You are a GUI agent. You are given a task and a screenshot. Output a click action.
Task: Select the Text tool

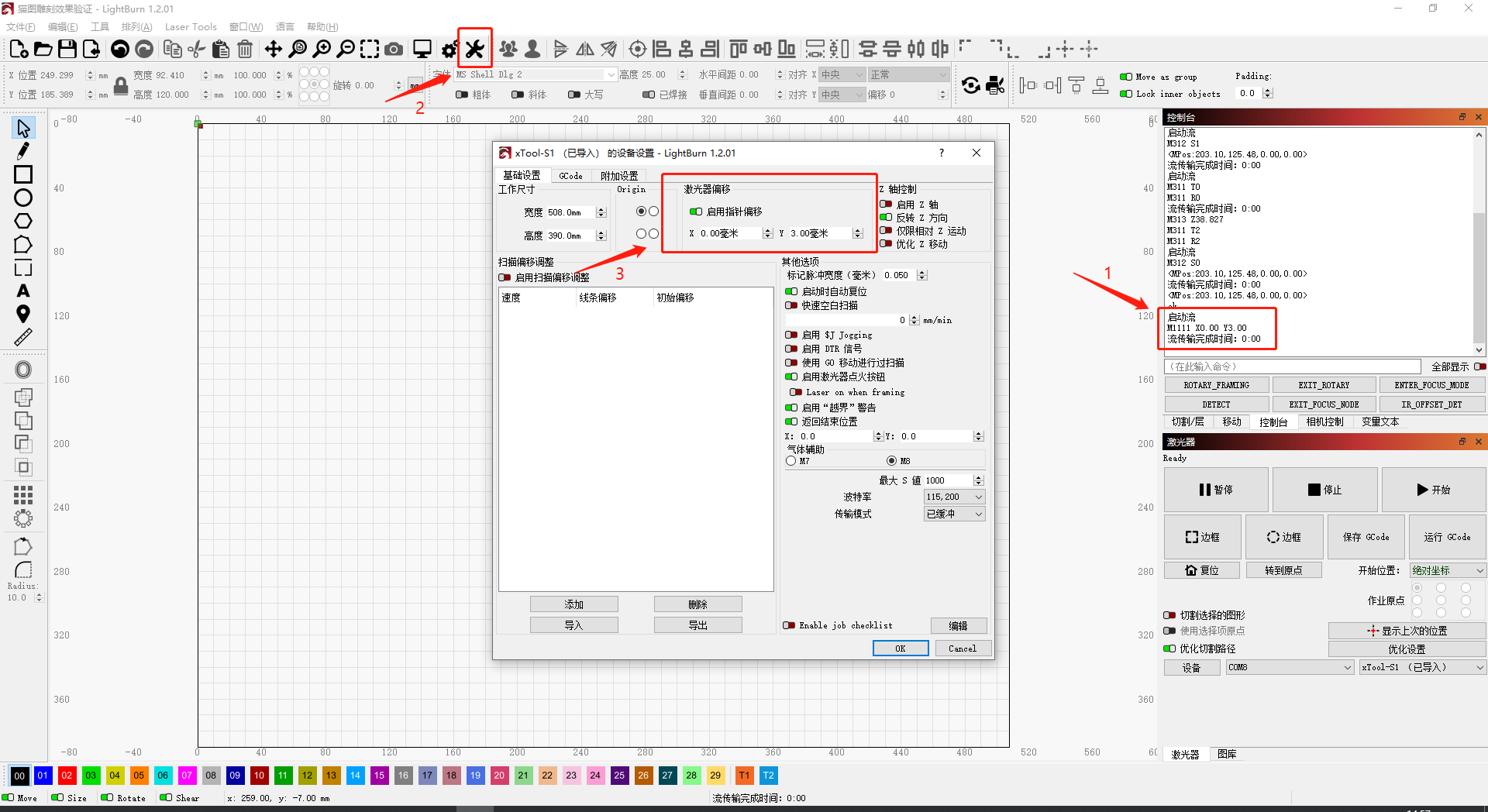(x=23, y=291)
